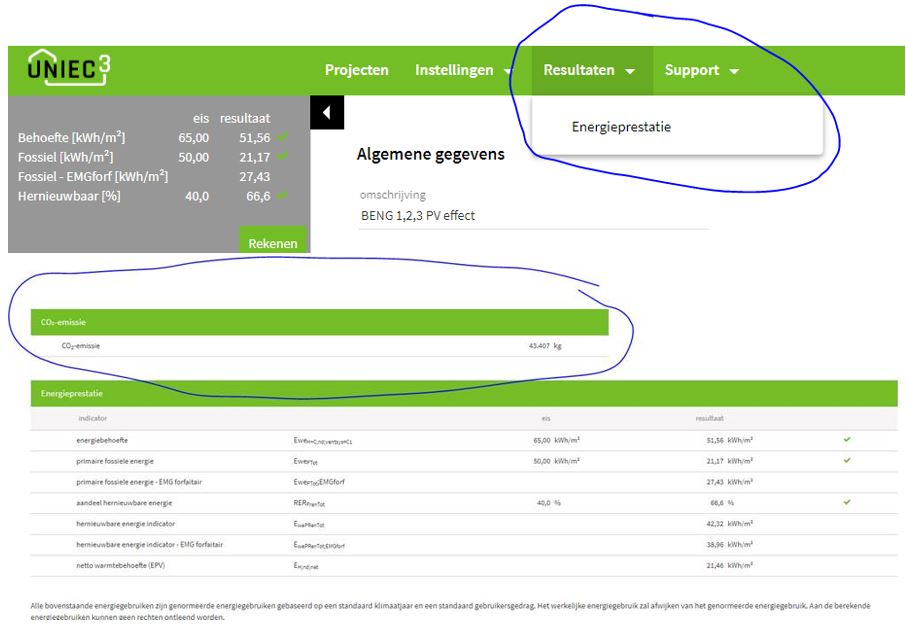This screenshot has height=624, width=906.
Task: Edit the omschrijving field BENG 1,2,3 PV effect
Action: [533, 216]
